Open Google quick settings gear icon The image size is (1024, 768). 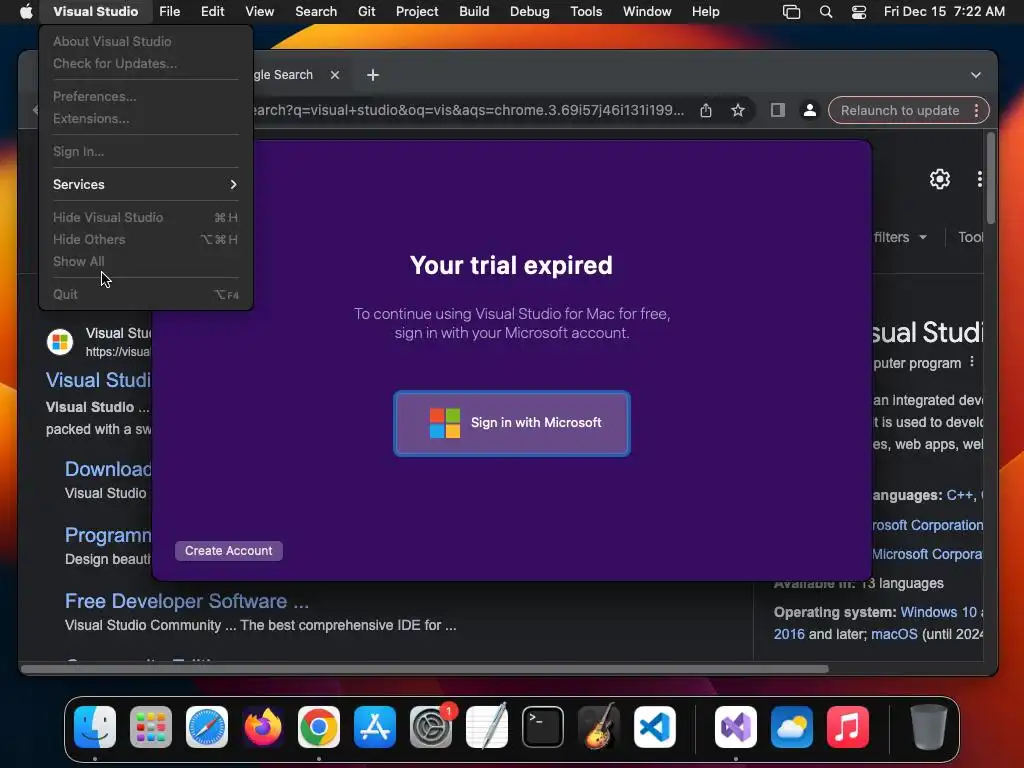pyautogui.click(x=940, y=179)
